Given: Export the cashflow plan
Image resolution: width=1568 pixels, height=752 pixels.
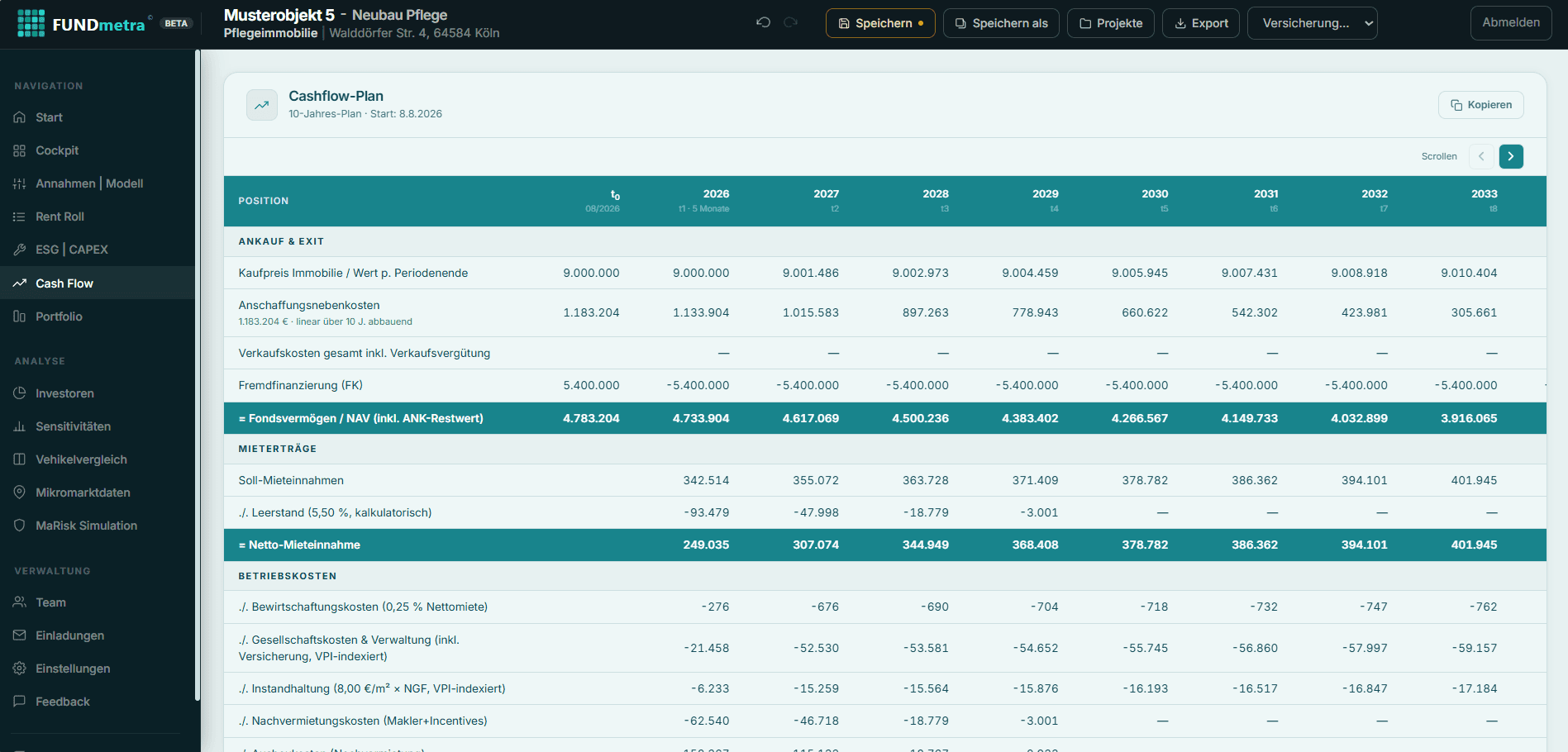Looking at the screenshot, I should click(x=1201, y=23).
